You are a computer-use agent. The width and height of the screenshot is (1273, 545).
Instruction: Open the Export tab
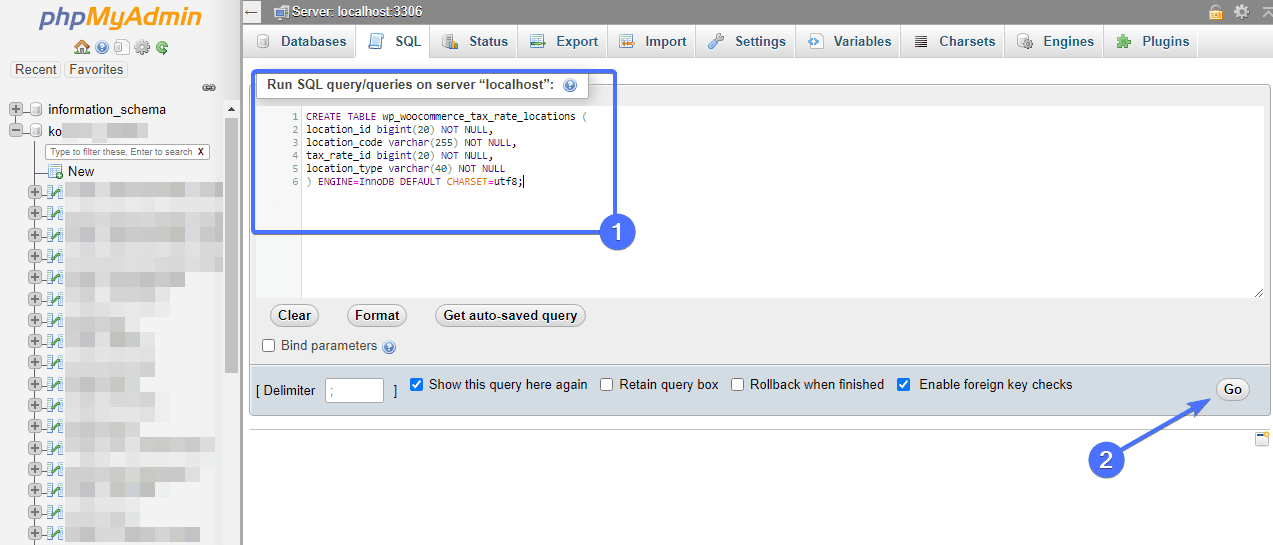[x=564, y=41]
